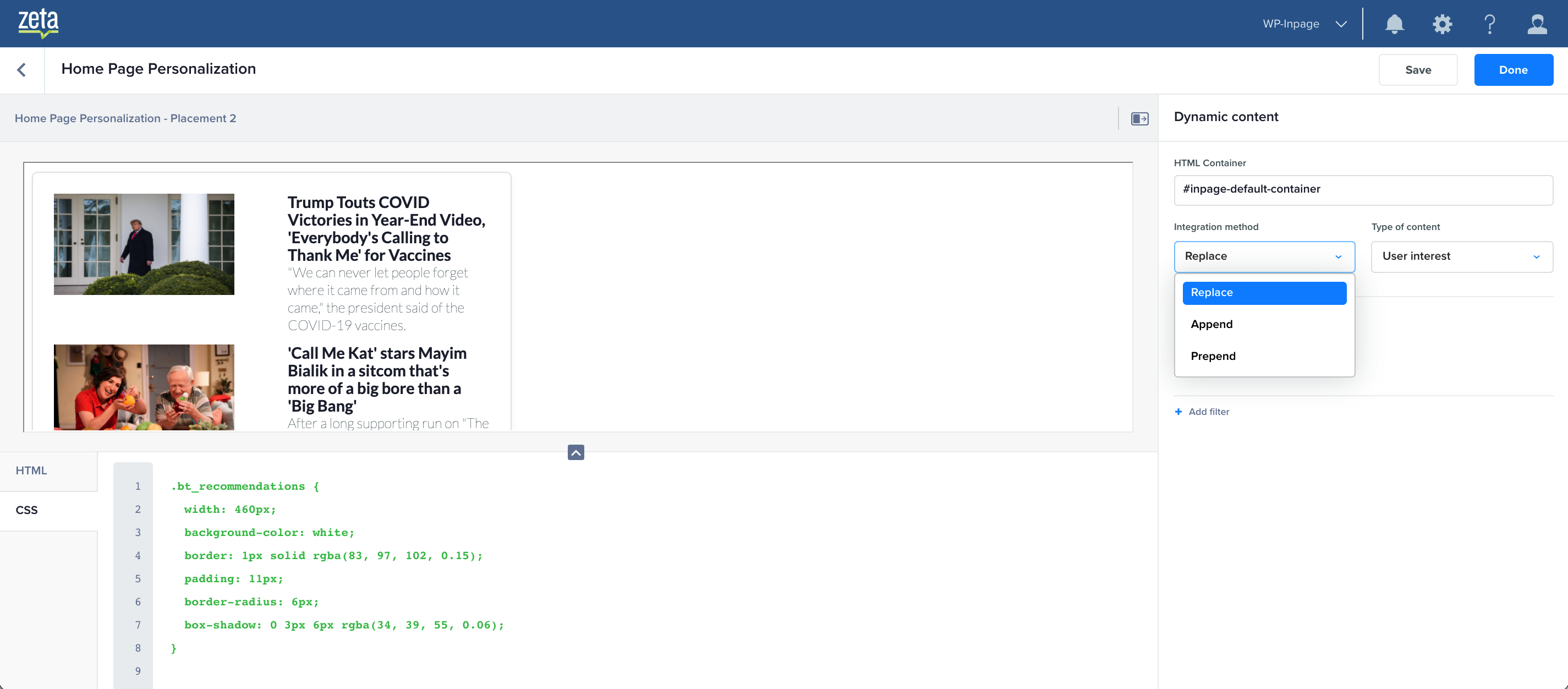Go back using the left arrow
1568x689 pixels.
22,70
